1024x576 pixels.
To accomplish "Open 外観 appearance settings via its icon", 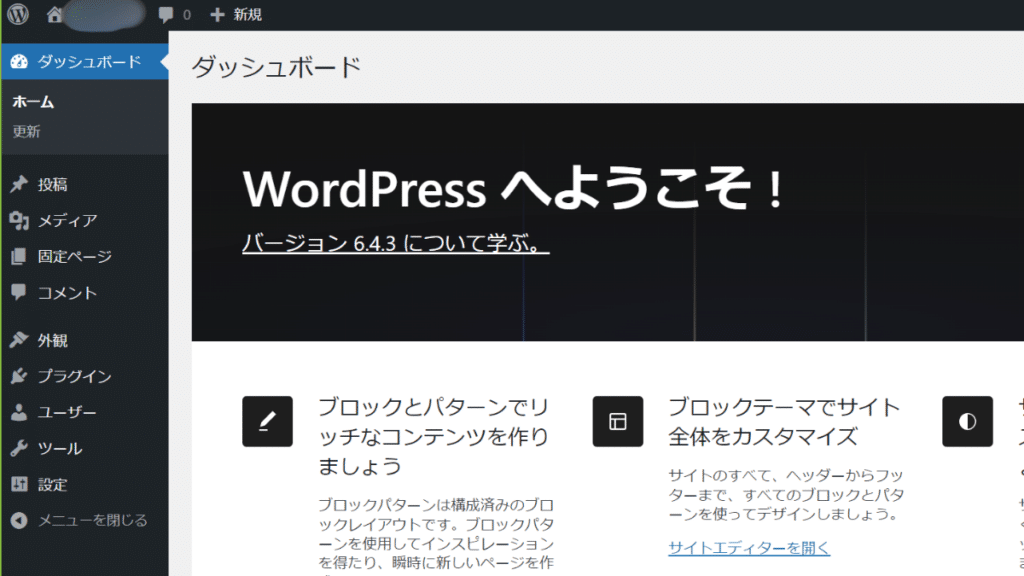I will tap(20, 339).
